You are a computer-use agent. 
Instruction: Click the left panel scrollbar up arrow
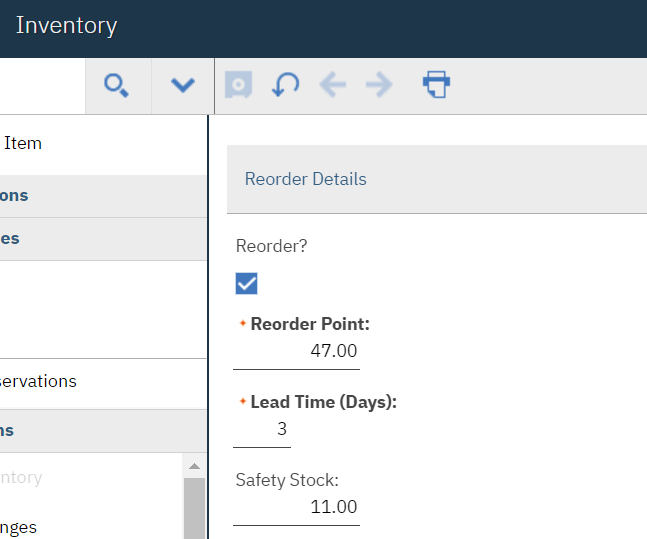click(194, 466)
